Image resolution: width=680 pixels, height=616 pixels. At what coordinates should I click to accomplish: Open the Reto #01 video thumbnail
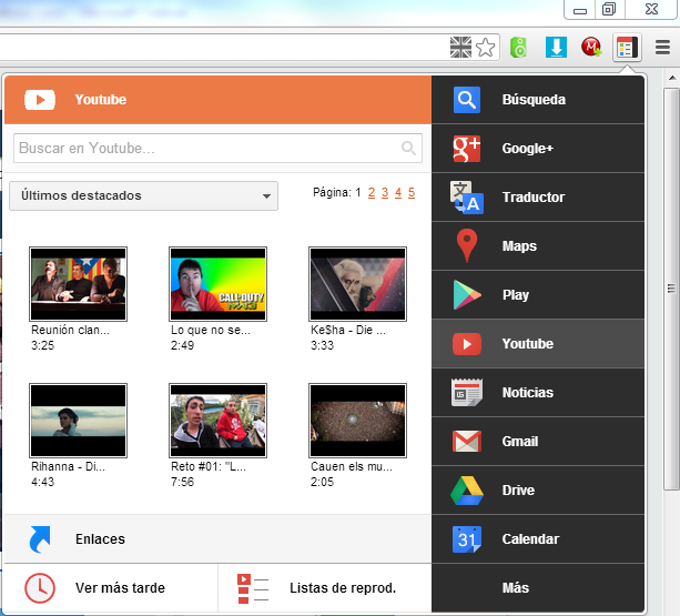pyautogui.click(x=218, y=420)
